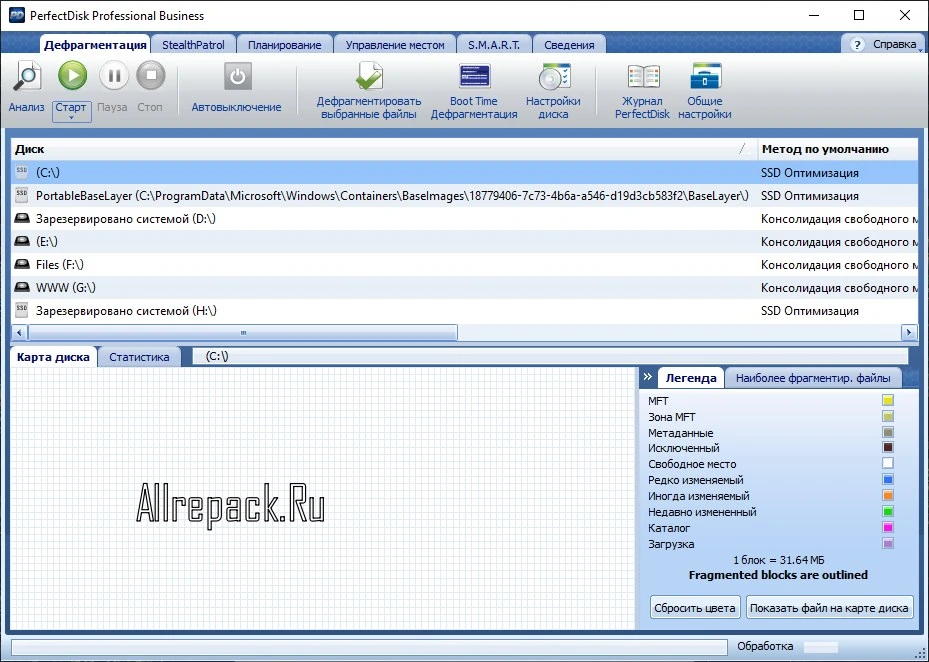Click SSD icon of PortableBaseLayer row
The height and width of the screenshot is (662, 929).
coord(22,195)
